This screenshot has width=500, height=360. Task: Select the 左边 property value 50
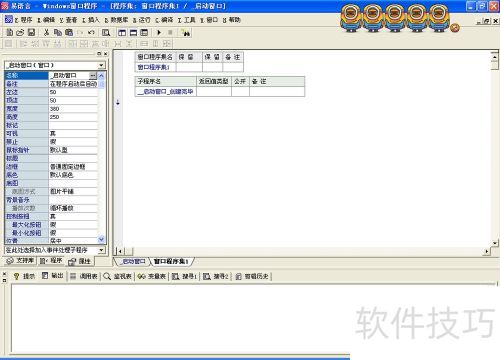[x=73, y=92]
